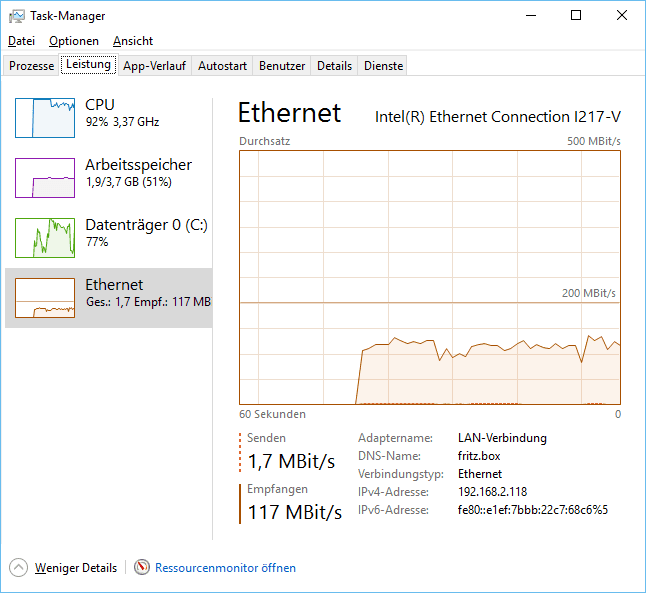Go to the Autostart tab
This screenshot has height=593, width=646.
tap(222, 66)
